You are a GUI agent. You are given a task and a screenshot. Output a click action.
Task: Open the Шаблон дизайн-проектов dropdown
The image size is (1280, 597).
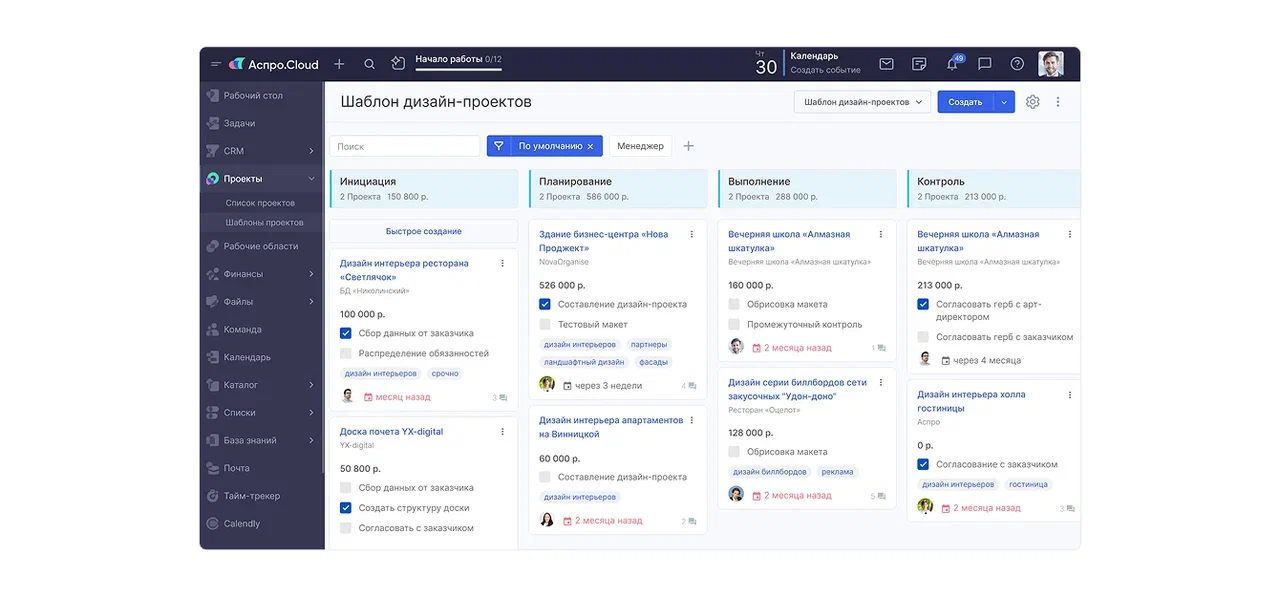[862, 102]
